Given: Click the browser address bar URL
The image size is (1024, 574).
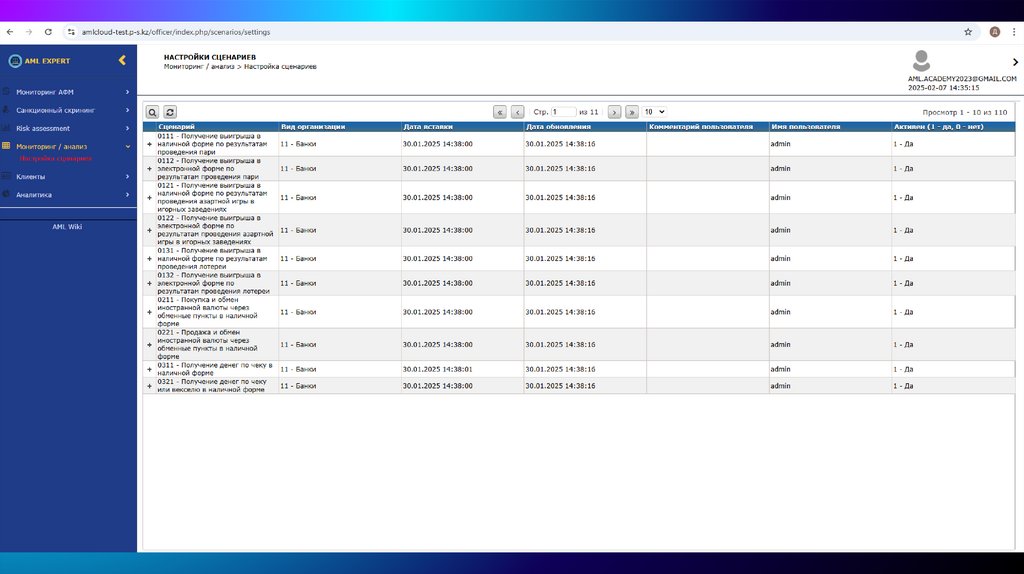Looking at the screenshot, I should (x=176, y=32).
